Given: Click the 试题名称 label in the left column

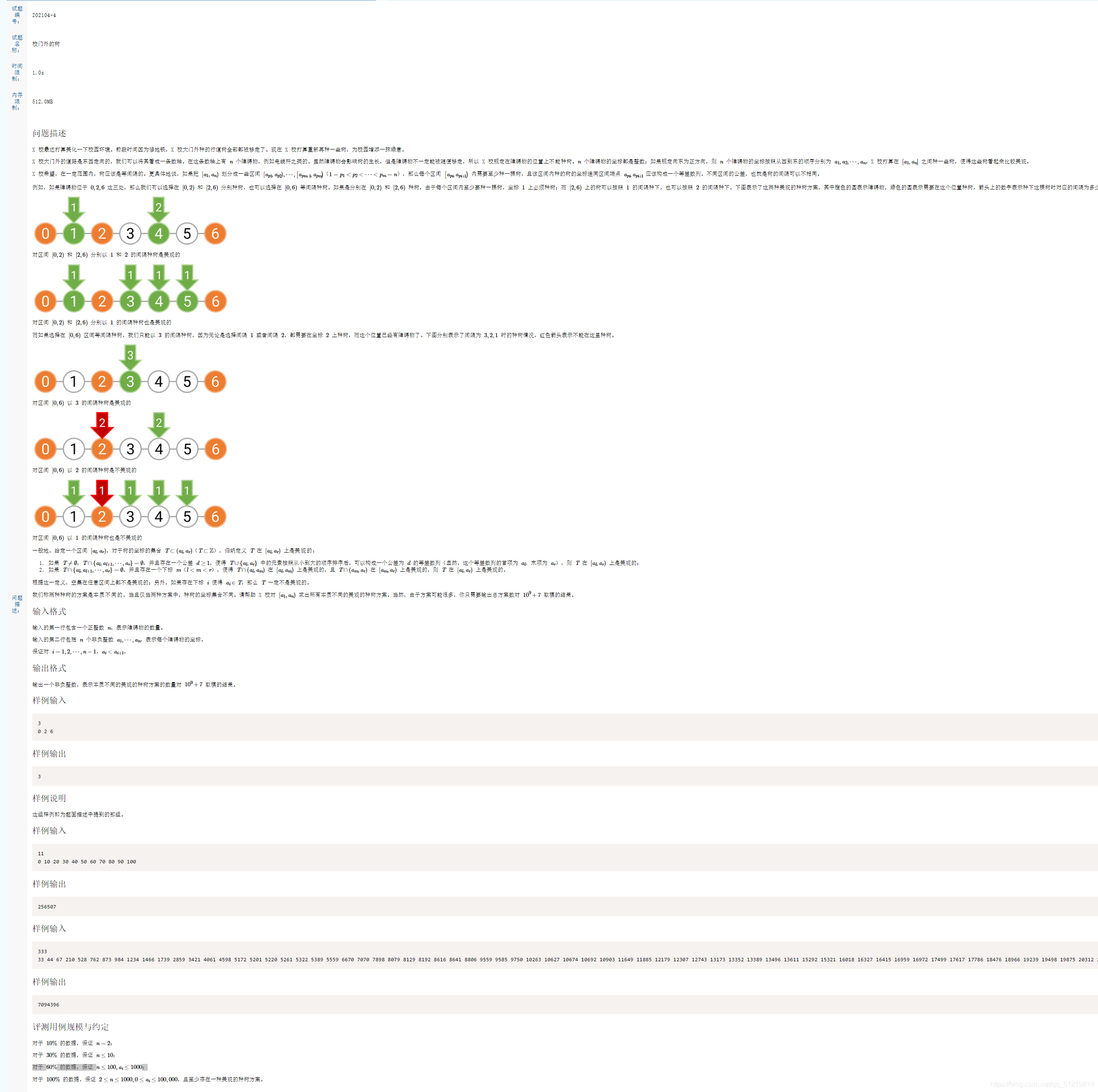Looking at the screenshot, I should 17,44.
